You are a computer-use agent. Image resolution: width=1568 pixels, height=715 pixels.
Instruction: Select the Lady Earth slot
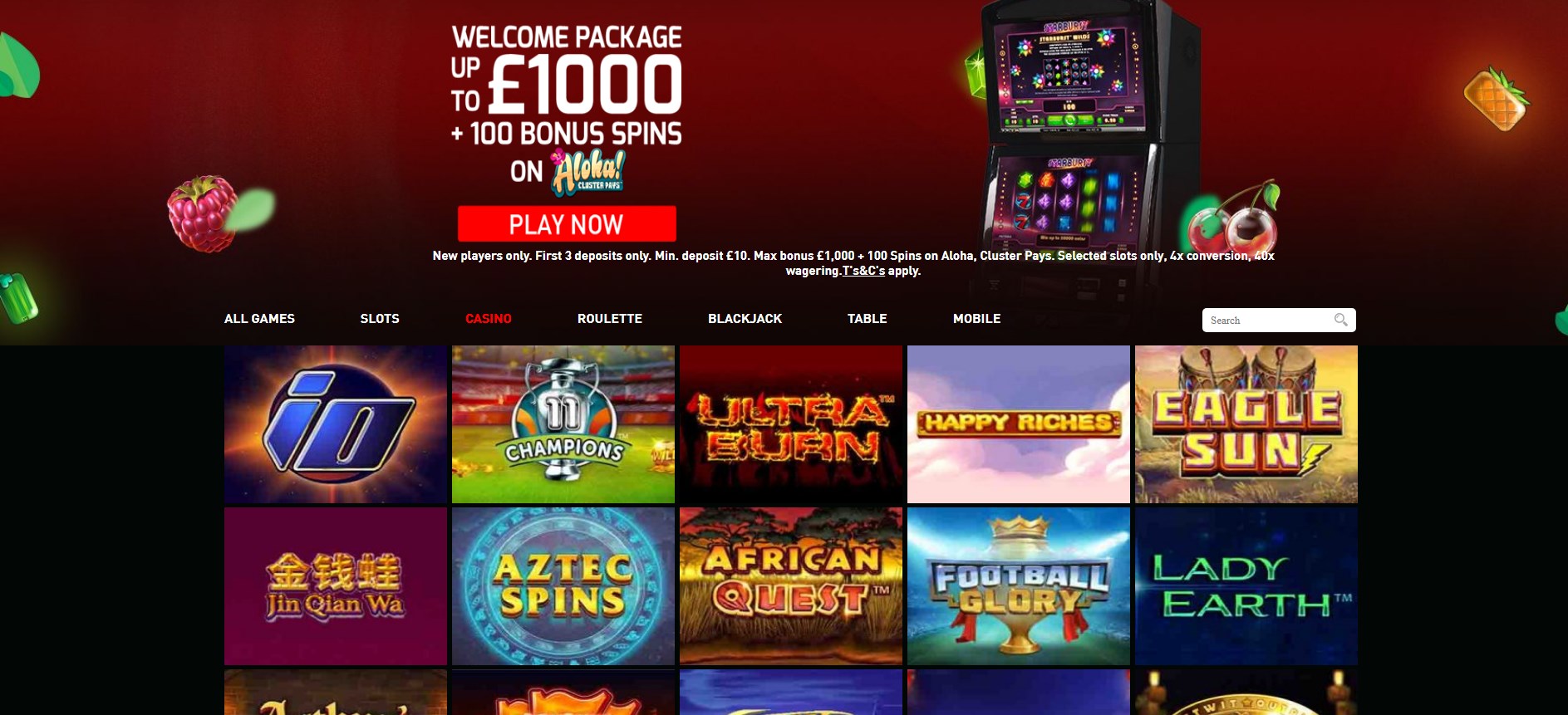tap(1246, 586)
